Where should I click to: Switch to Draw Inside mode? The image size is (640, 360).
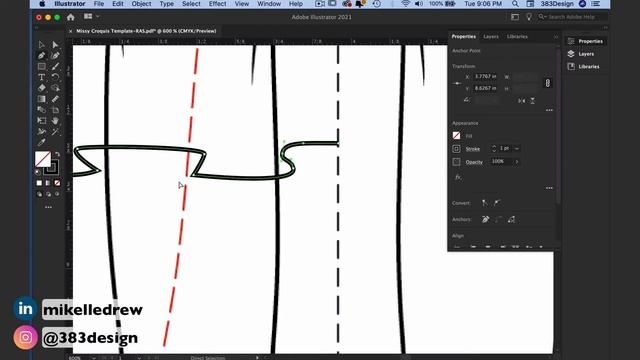(57, 194)
